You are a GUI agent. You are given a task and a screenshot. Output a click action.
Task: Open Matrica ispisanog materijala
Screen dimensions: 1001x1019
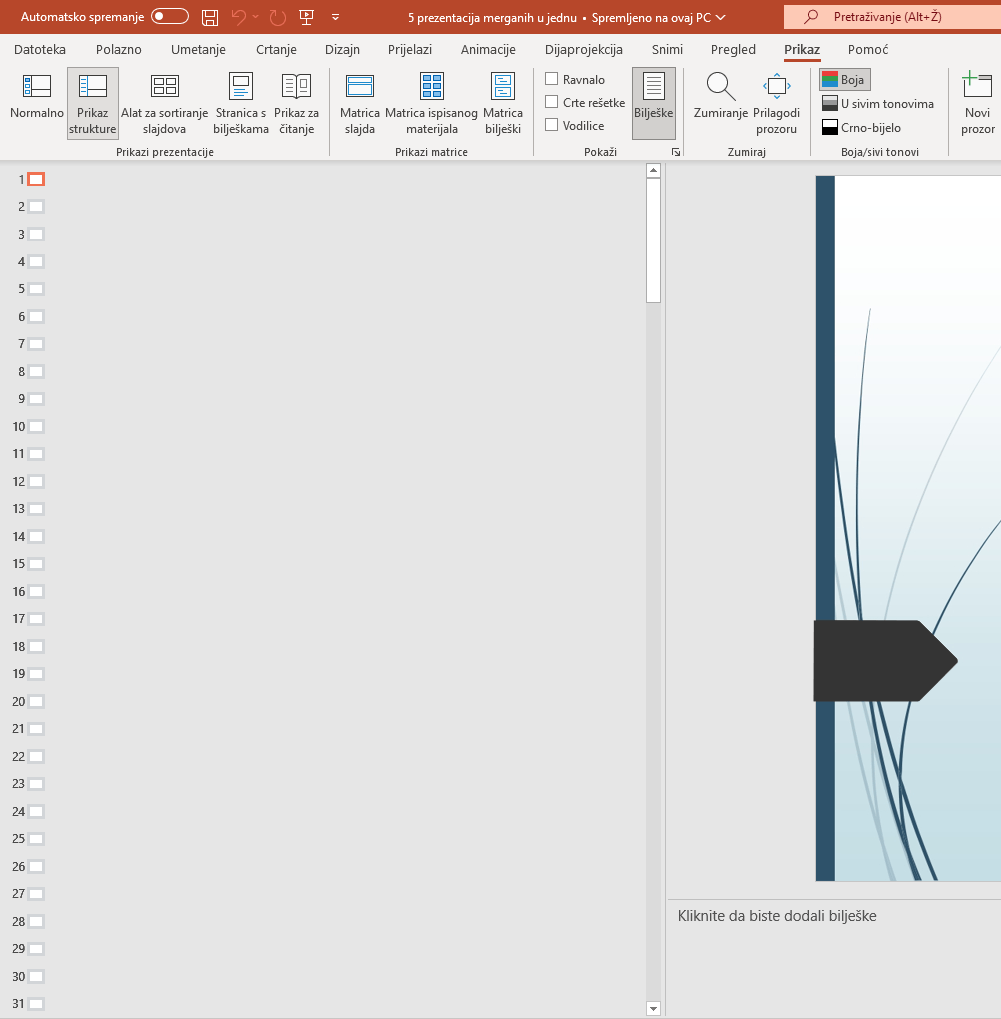click(431, 102)
